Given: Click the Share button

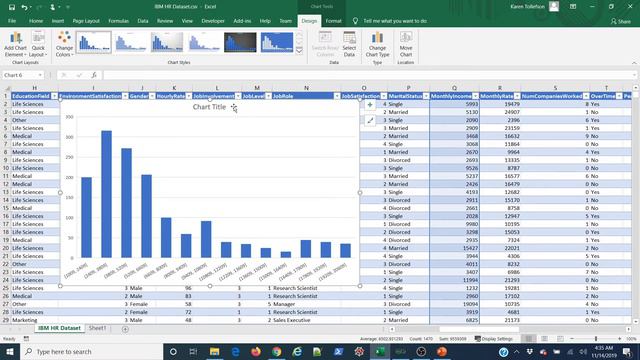Looking at the screenshot, I should click(x=621, y=21).
